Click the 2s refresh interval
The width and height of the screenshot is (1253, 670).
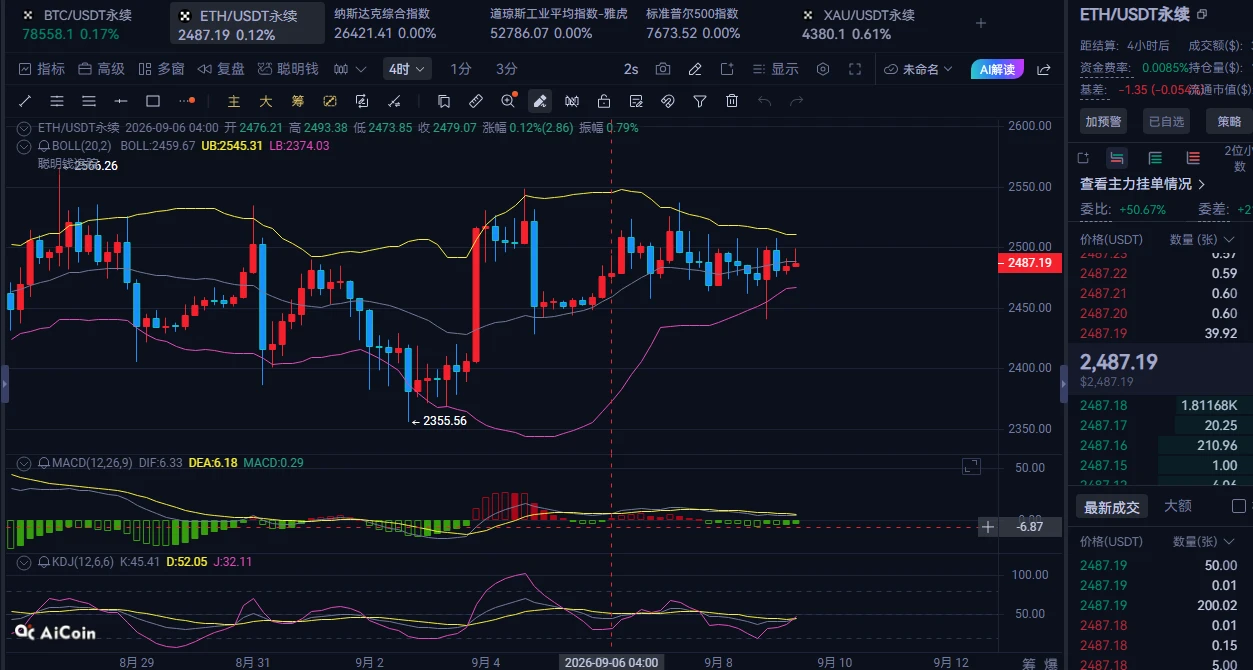click(x=631, y=69)
